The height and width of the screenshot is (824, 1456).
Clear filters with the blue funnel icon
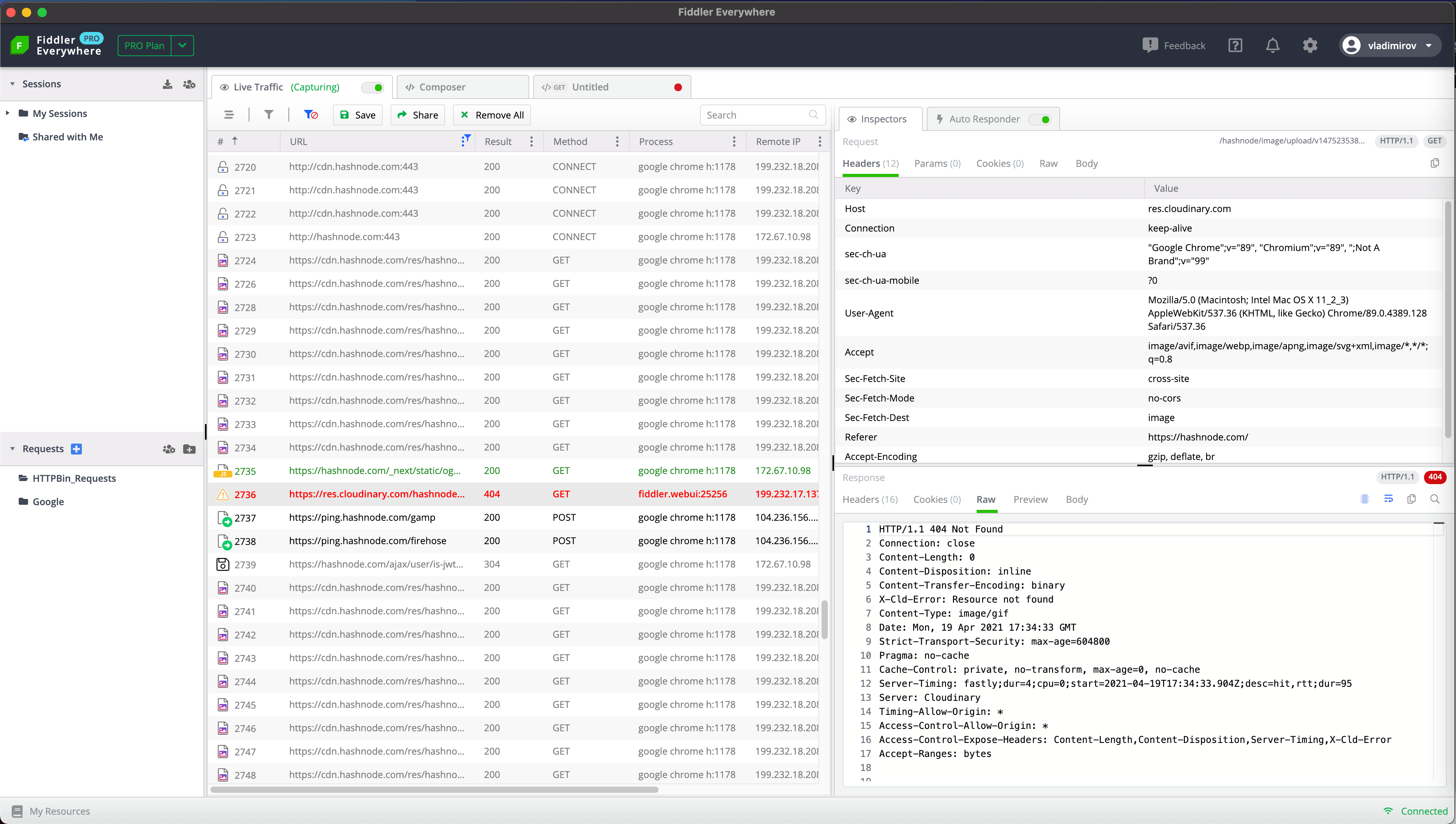311,115
